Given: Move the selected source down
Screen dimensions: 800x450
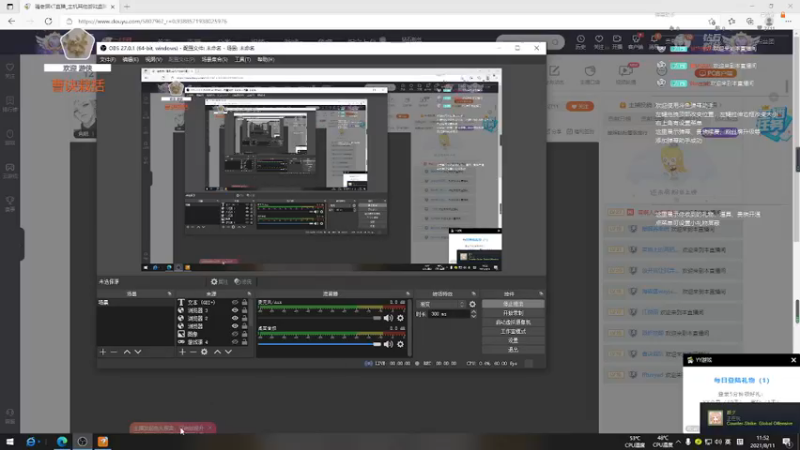Looking at the screenshot, I should point(228,352).
